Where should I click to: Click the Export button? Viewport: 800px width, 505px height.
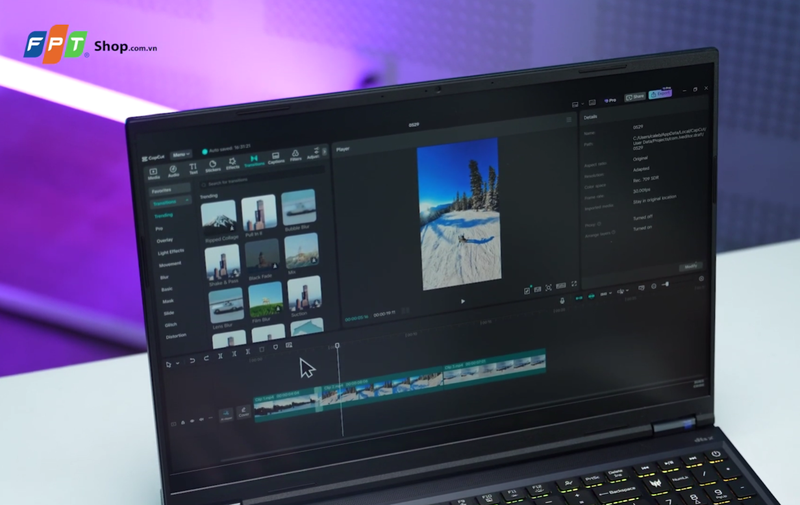point(660,94)
